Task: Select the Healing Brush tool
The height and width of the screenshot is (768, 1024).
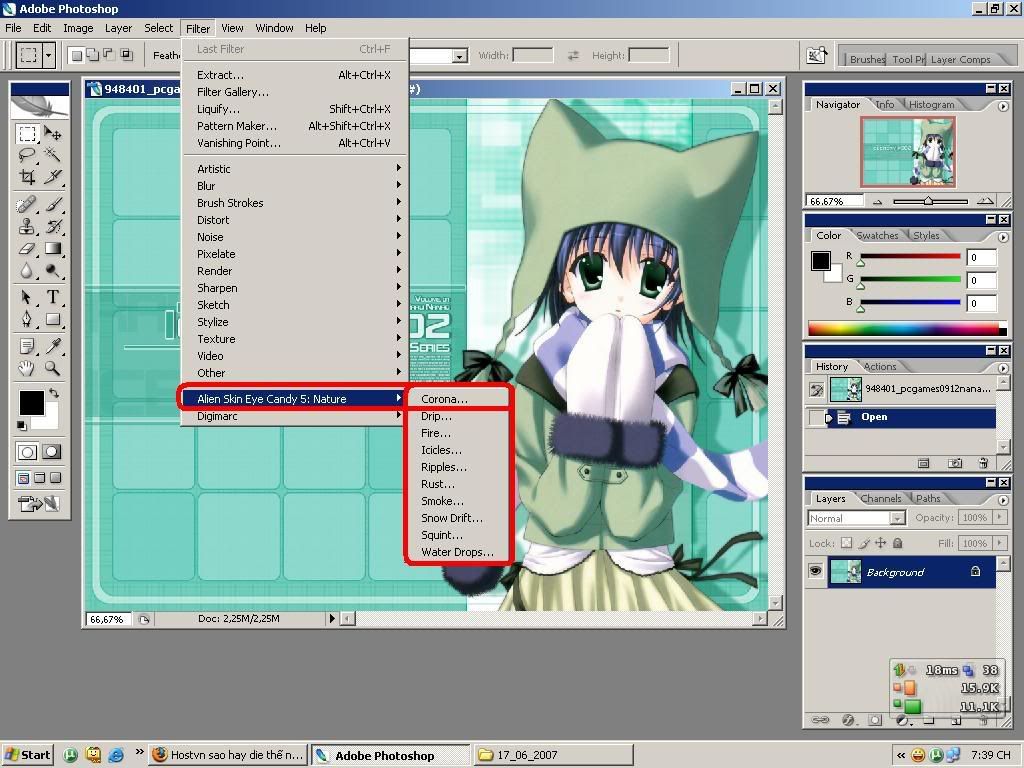Action: pos(27,205)
